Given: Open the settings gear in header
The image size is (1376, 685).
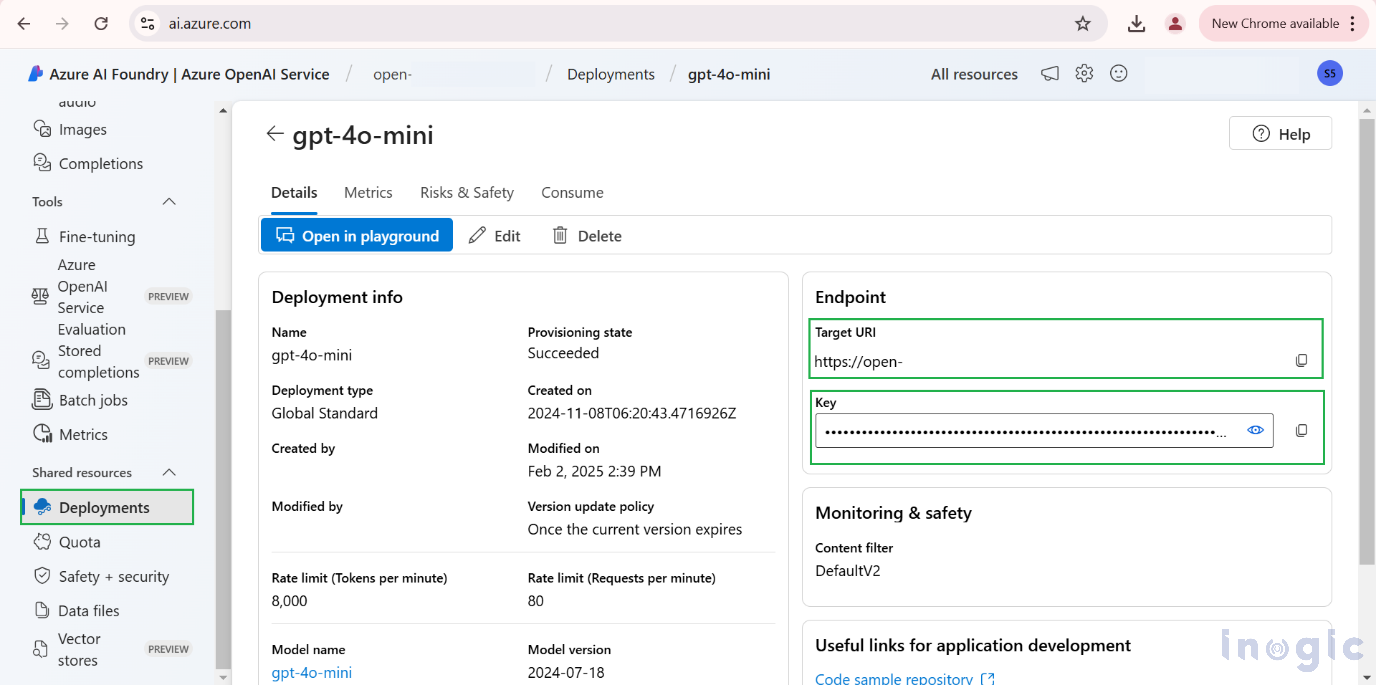Looking at the screenshot, I should (x=1084, y=74).
